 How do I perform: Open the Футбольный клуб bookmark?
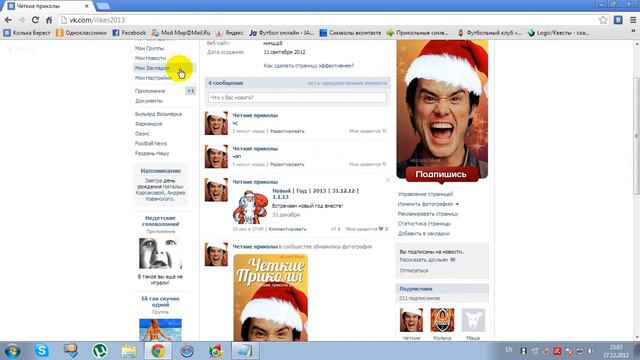pyautogui.click(x=489, y=33)
